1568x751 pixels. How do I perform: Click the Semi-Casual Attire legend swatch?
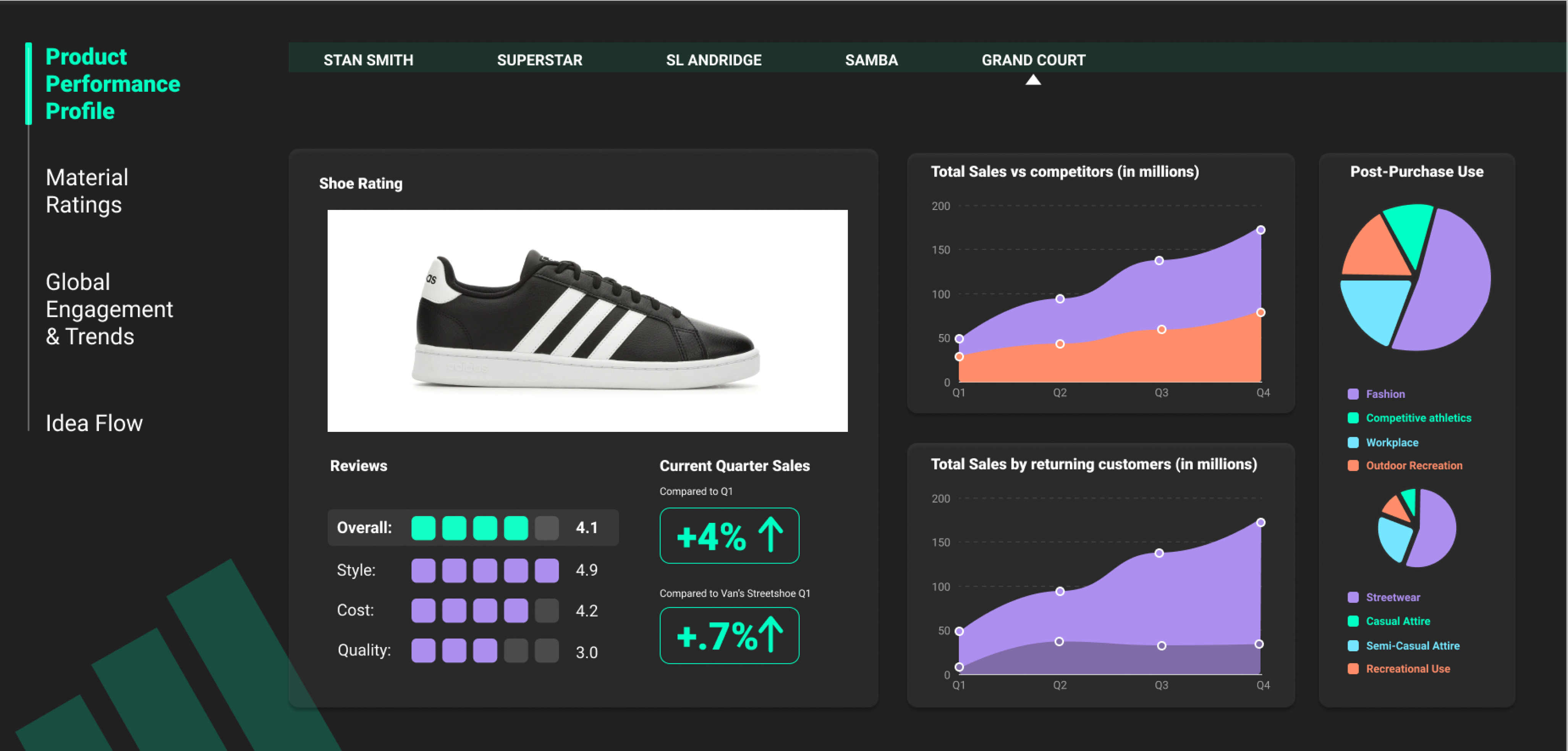(x=1353, y=645)
